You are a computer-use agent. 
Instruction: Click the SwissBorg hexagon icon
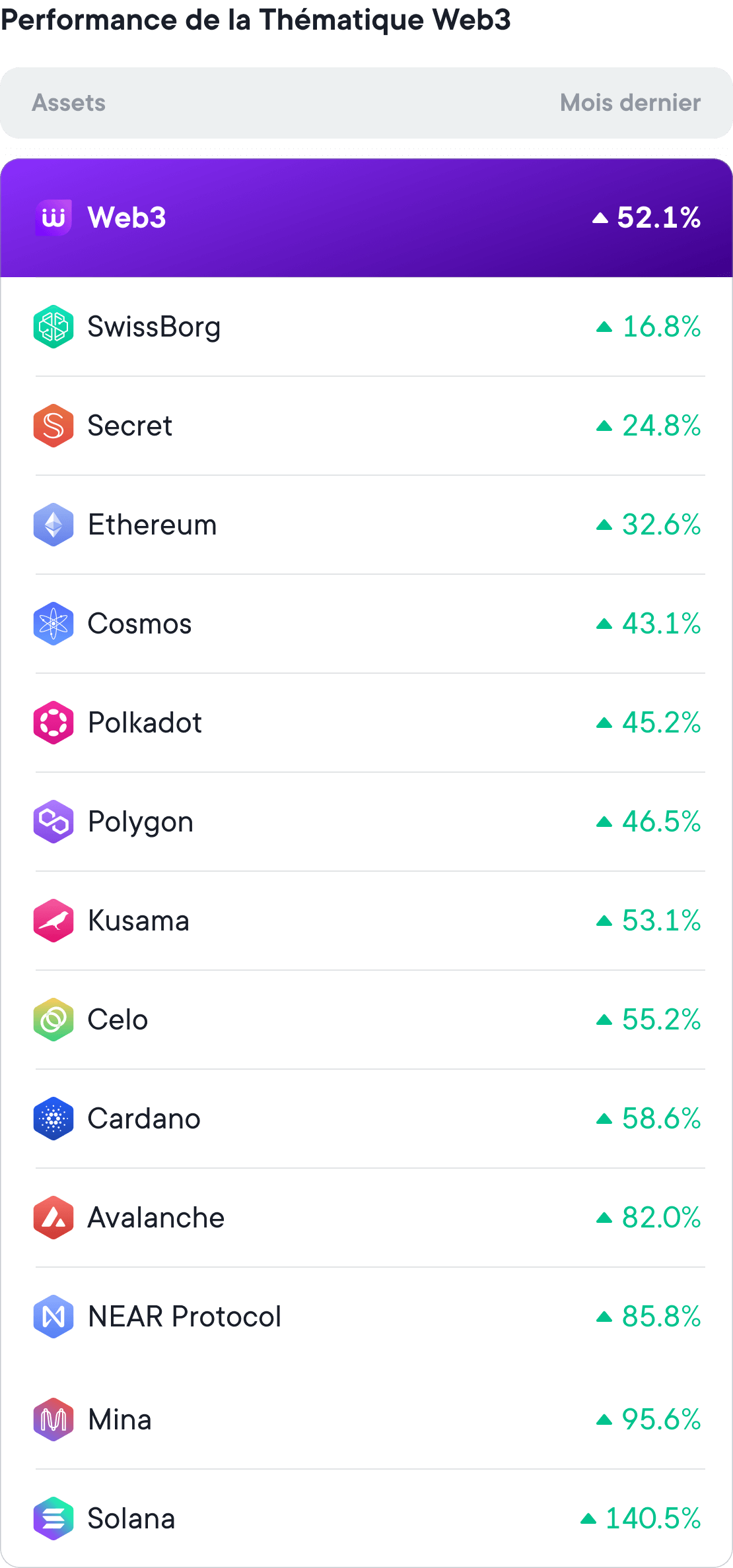click(x=53, y=327)
